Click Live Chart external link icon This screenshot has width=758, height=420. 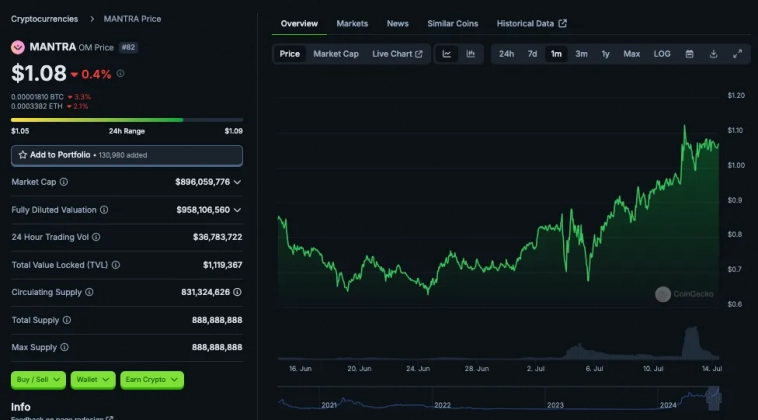419,54
